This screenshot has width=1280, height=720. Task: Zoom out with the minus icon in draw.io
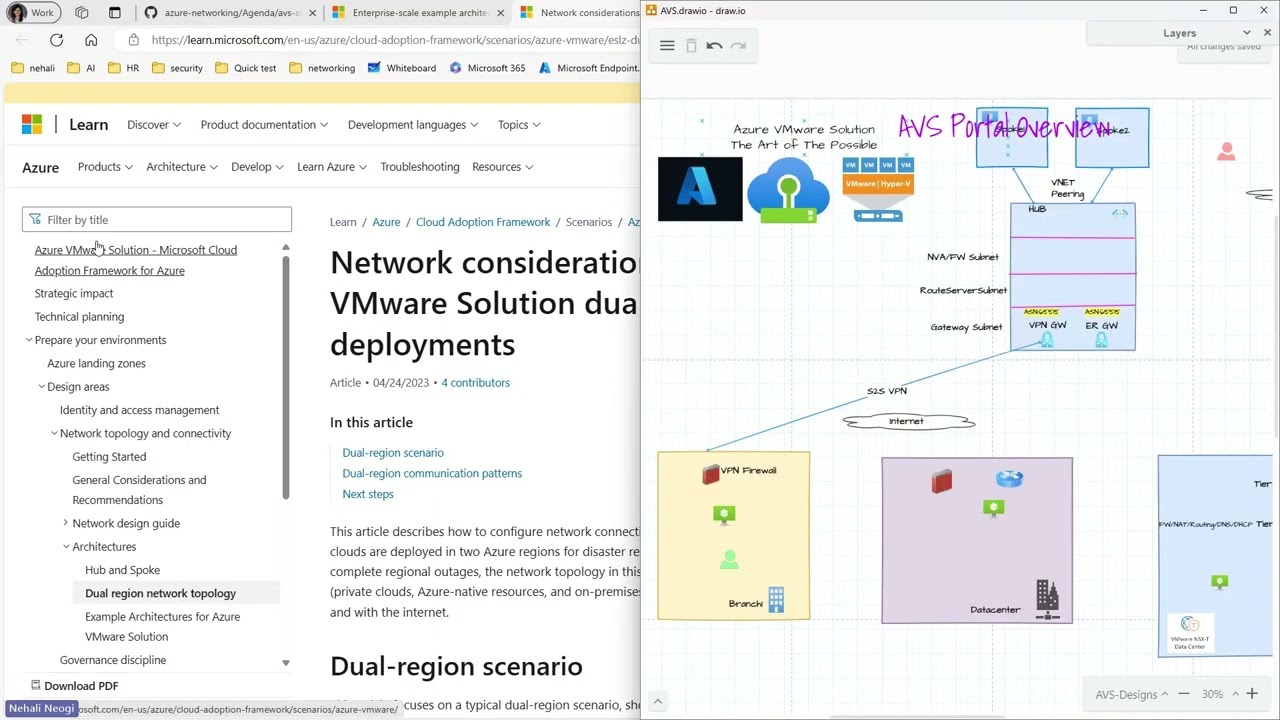1184,694
